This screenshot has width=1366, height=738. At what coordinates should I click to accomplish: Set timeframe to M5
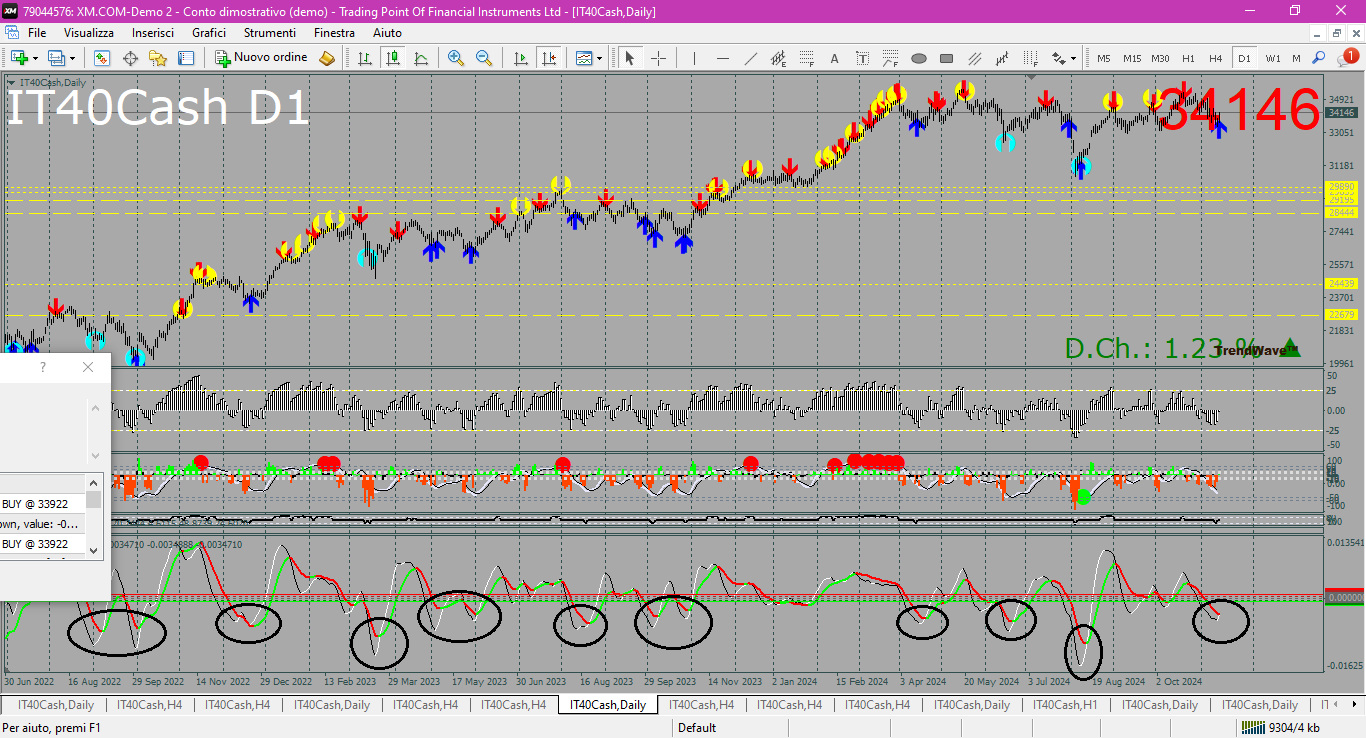point(1104,58)
